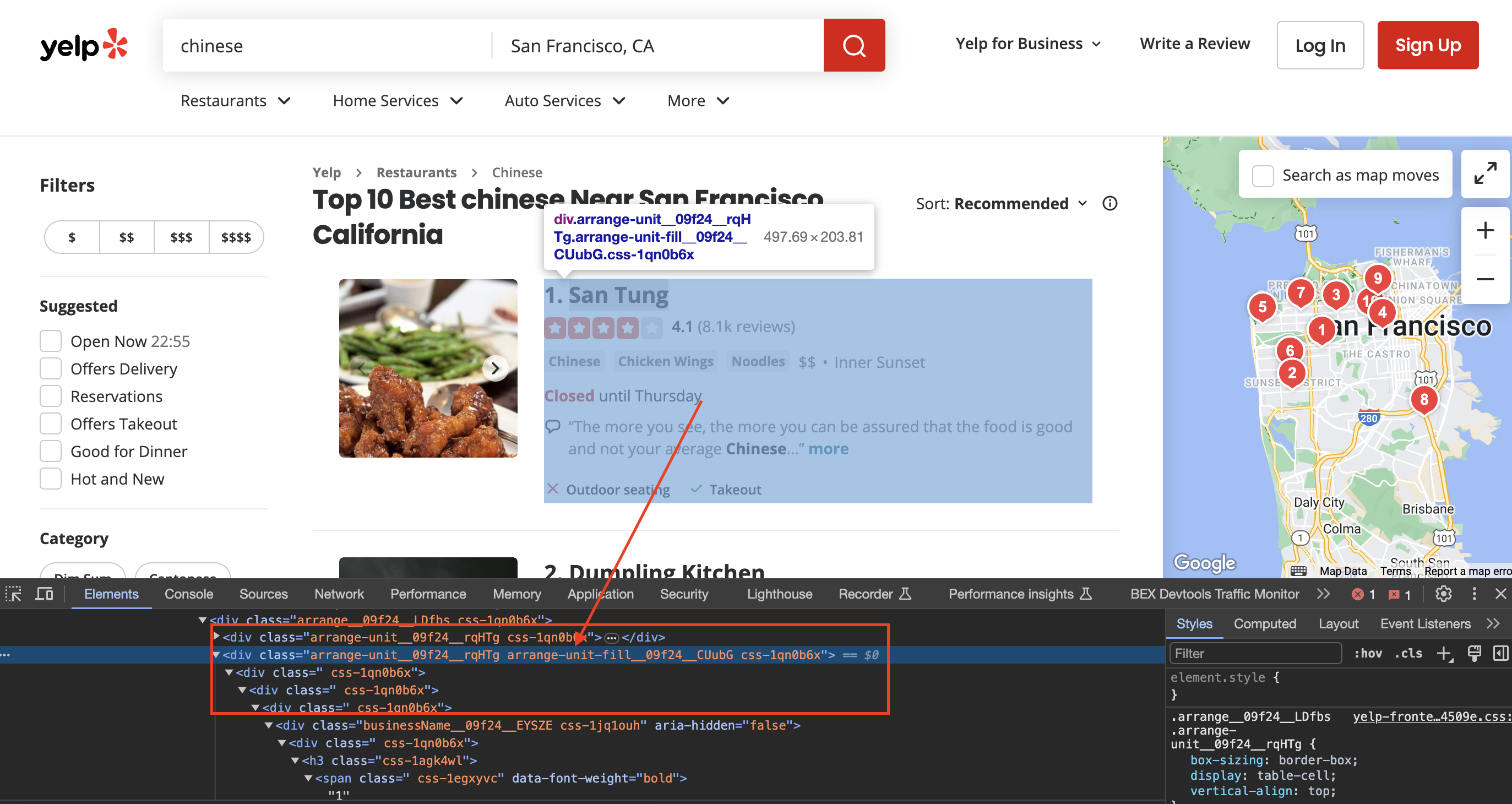This screenshot has height=804, width=1512.
Task: Expand the map to full screen
Action: [1485, 173]
